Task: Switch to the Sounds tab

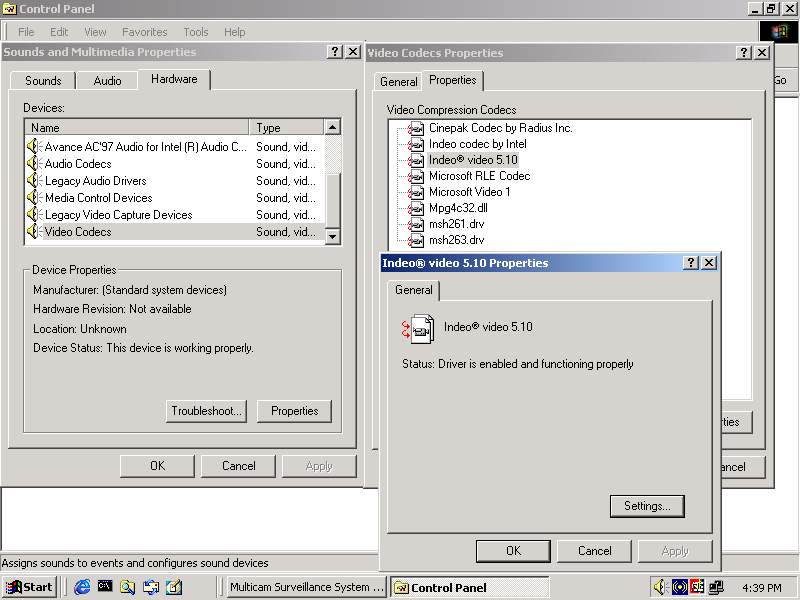Action: point(43,81)
